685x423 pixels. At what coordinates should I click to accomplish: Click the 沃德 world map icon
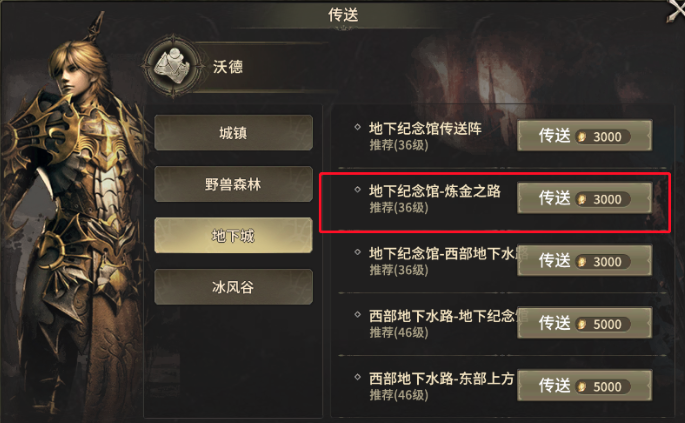173,67
